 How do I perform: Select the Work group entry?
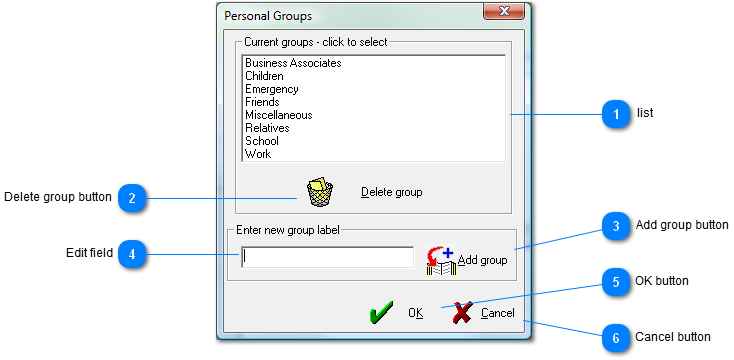(258, 154)
